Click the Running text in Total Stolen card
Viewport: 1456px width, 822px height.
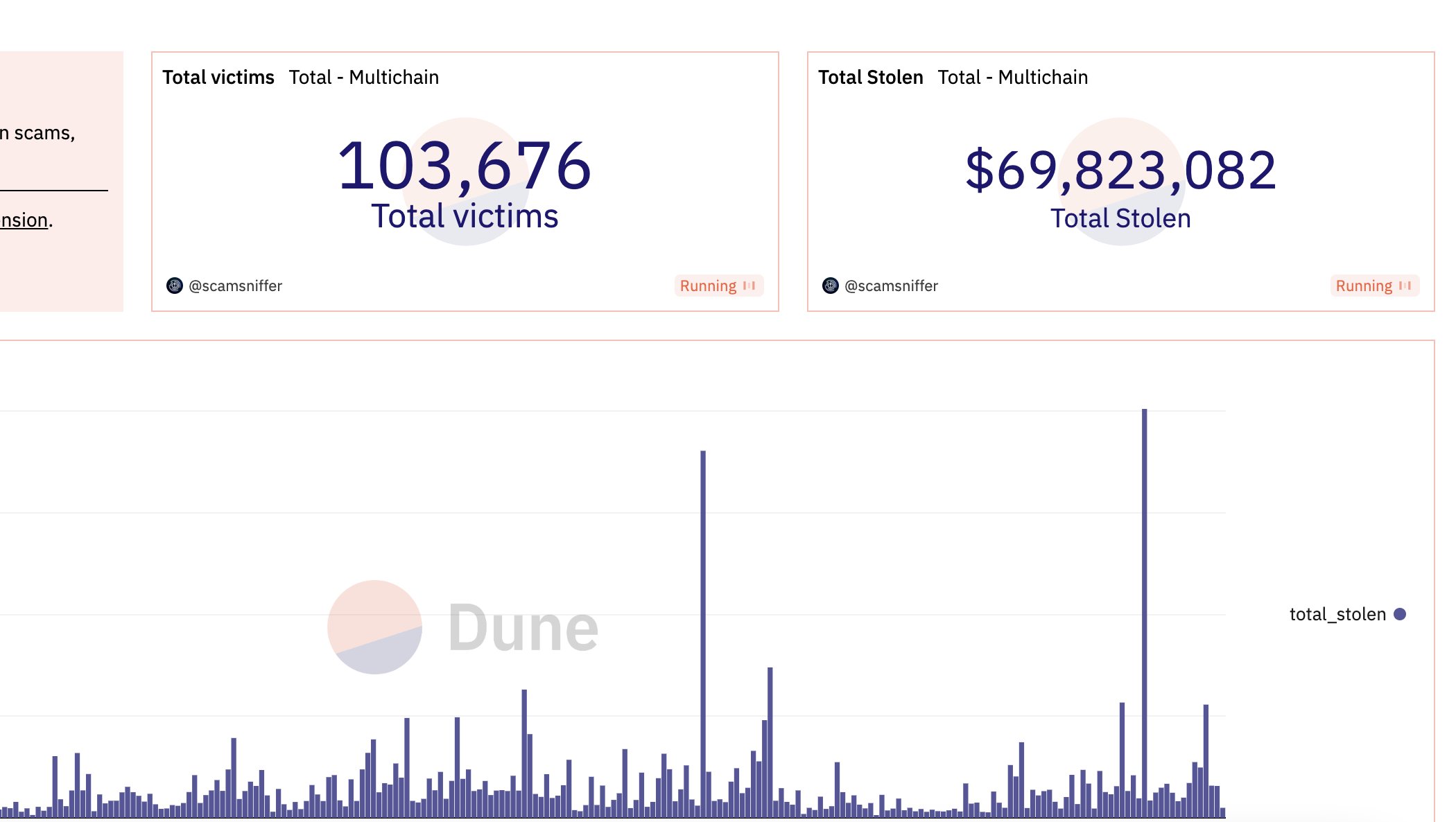pyautogui.click(x=1364, y=286)
